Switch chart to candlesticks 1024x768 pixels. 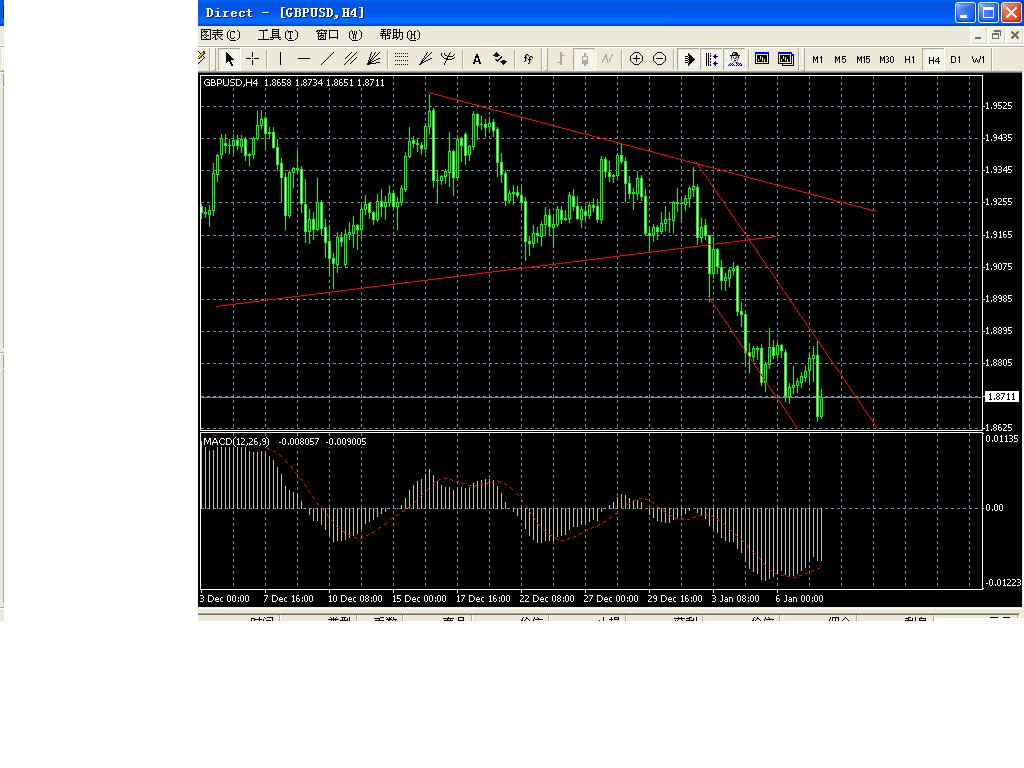(584, 59)
